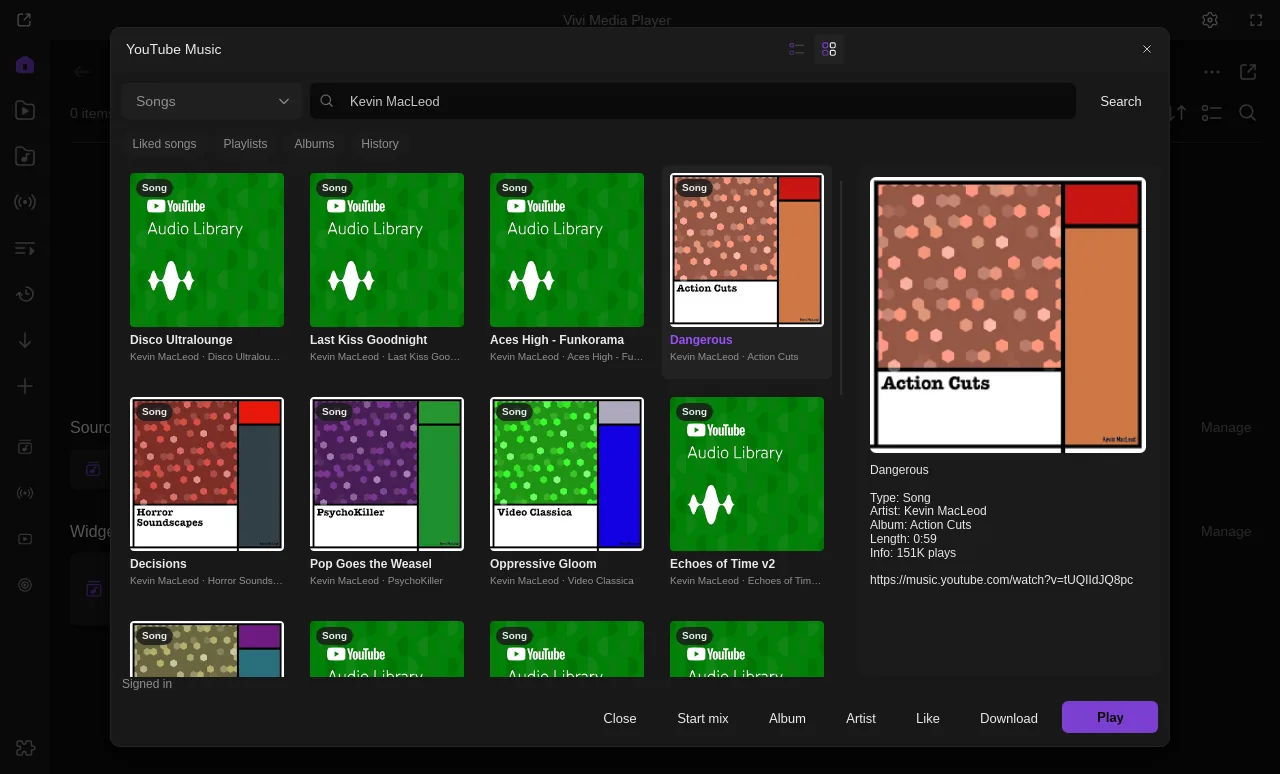This screenshot has width=1280, height=774.
Task: Click the Kevin MacLeod search field
Action: [693, 101]
